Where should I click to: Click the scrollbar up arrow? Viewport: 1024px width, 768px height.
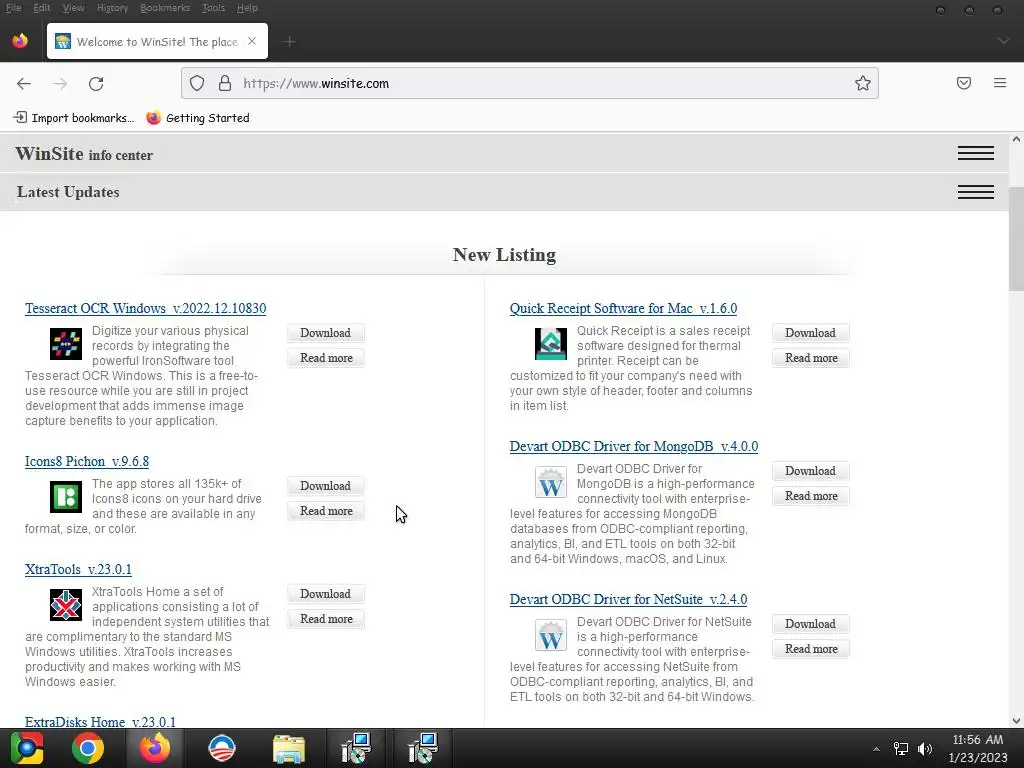point(1016,139)
